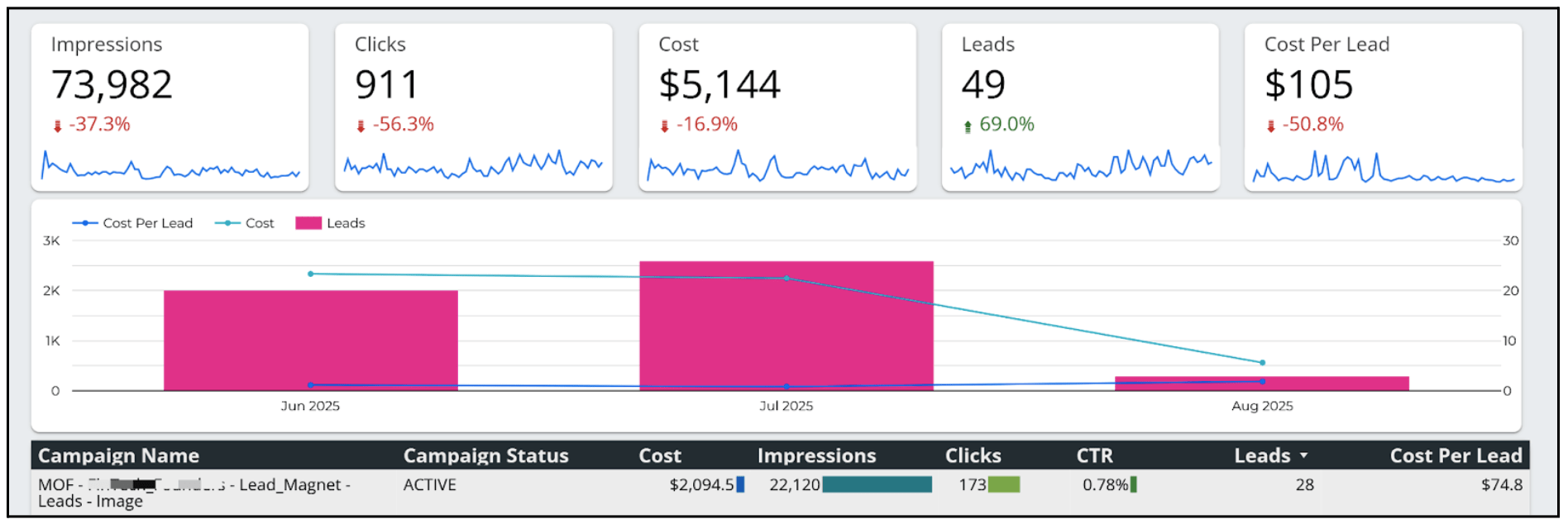Screen dimensions: 1568x529
Task: Click the MOF Lead_Magnet campaign name cell
Action: (194, 493)
